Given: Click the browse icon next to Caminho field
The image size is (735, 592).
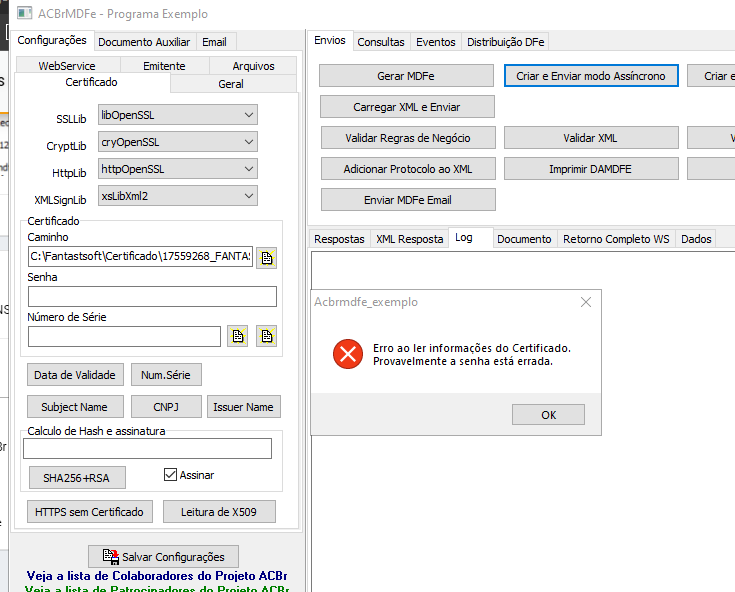Looking at the screenshot, I should [266, 257].
